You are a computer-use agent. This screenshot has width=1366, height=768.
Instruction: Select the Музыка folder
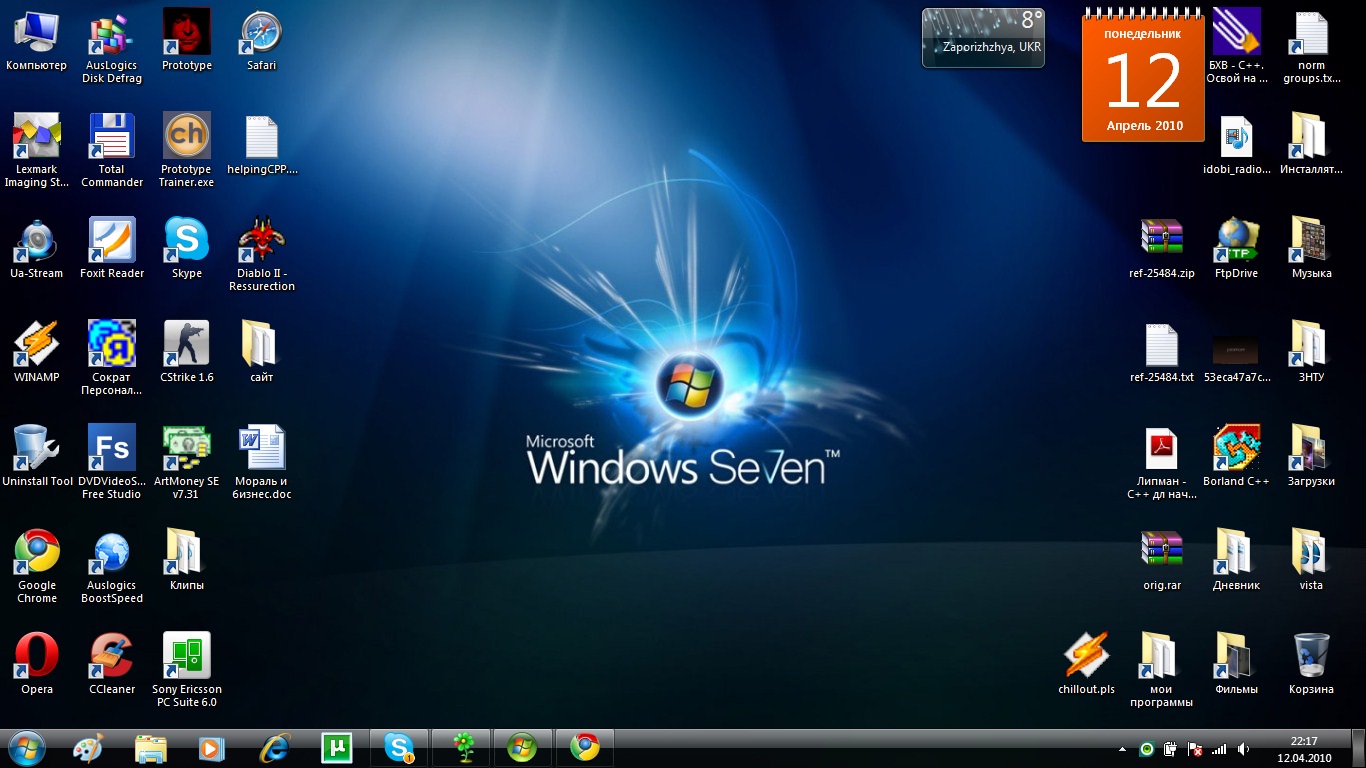pos(1311,248)
